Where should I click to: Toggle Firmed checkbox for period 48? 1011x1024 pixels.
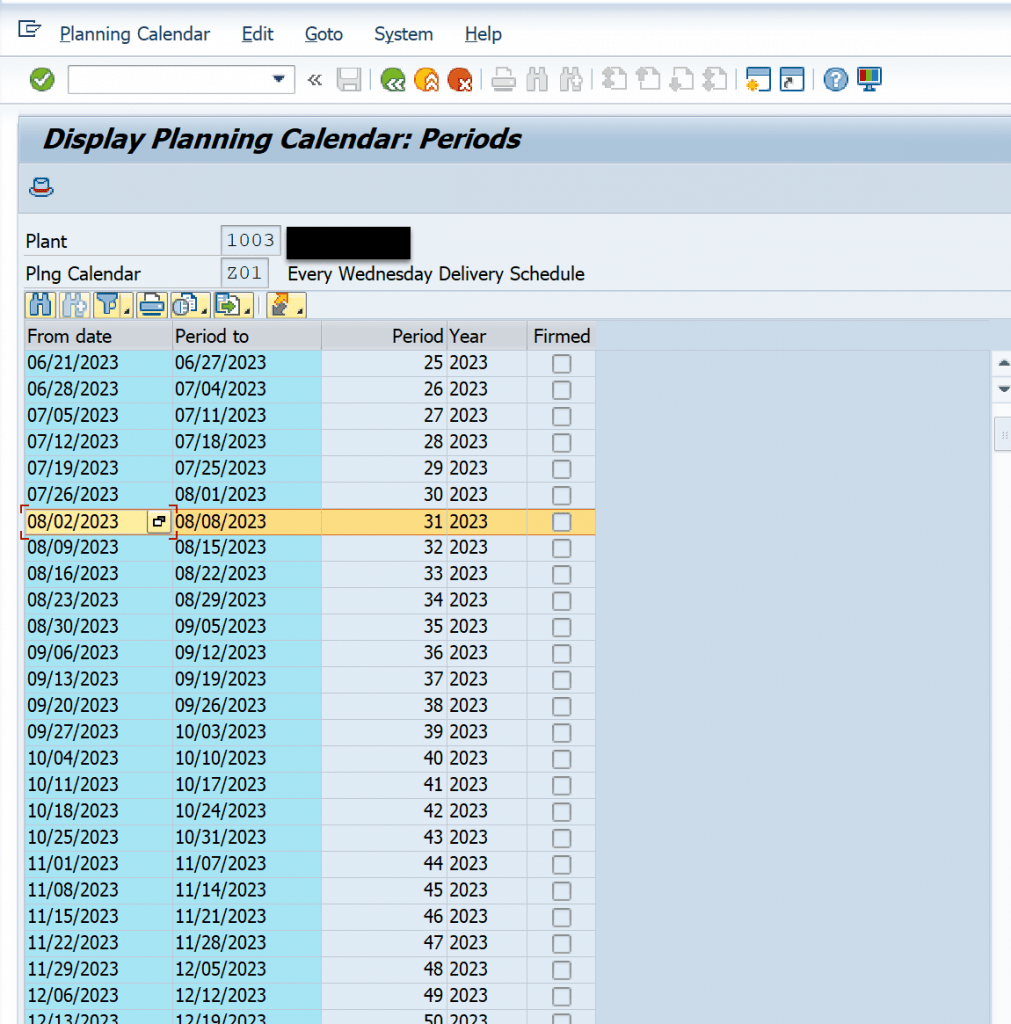(562, 970)
